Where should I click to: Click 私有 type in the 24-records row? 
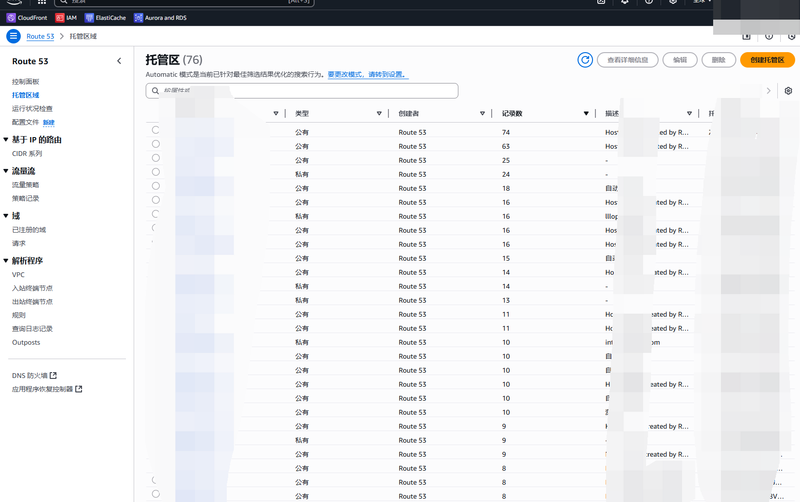point(302,174)
